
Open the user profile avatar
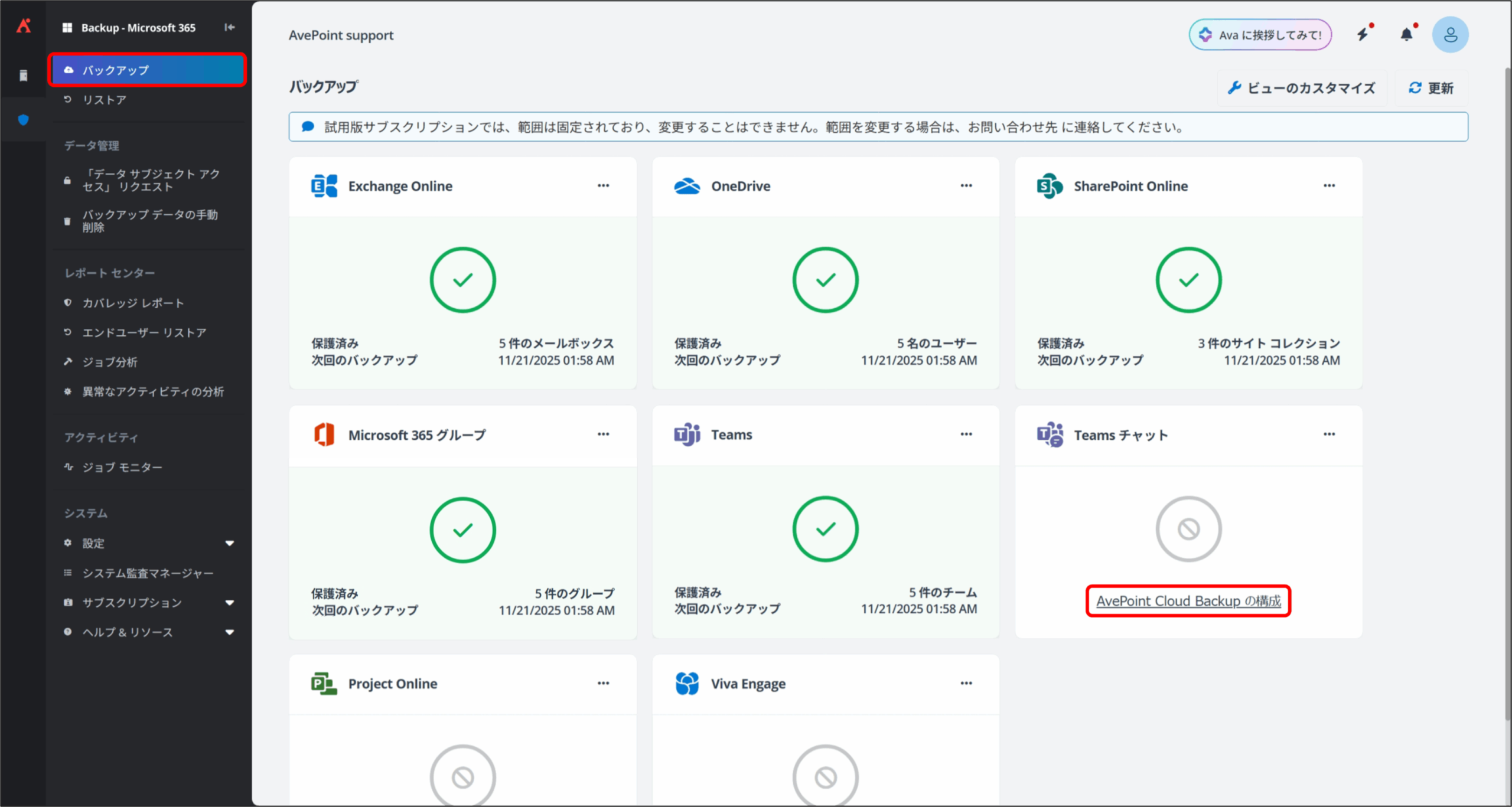tap(1449, 35)
